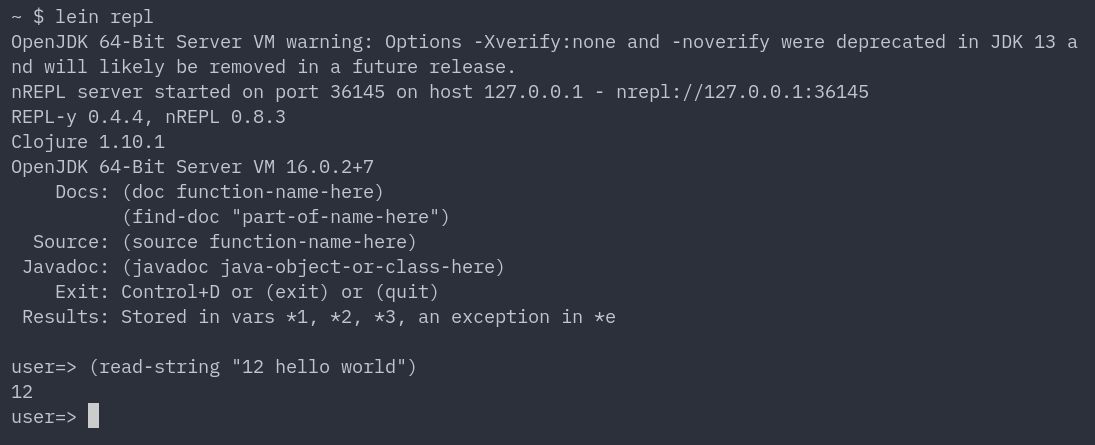Click the (read-string "12 hello world") expression
The width and height of the screenshot is (1095, 445).
[253, 367]
